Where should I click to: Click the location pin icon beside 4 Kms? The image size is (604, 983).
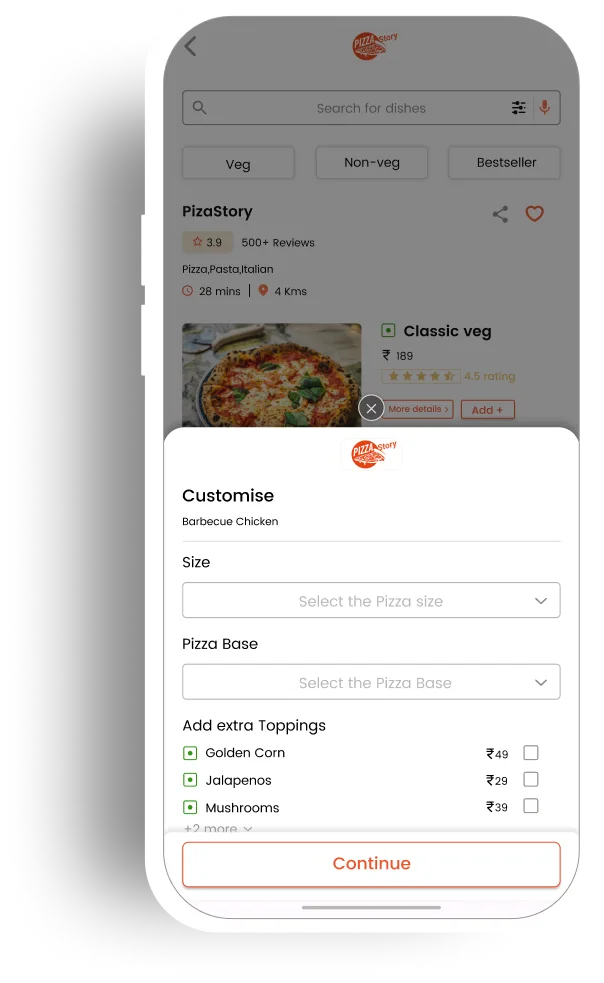click(x=263, y=290)
